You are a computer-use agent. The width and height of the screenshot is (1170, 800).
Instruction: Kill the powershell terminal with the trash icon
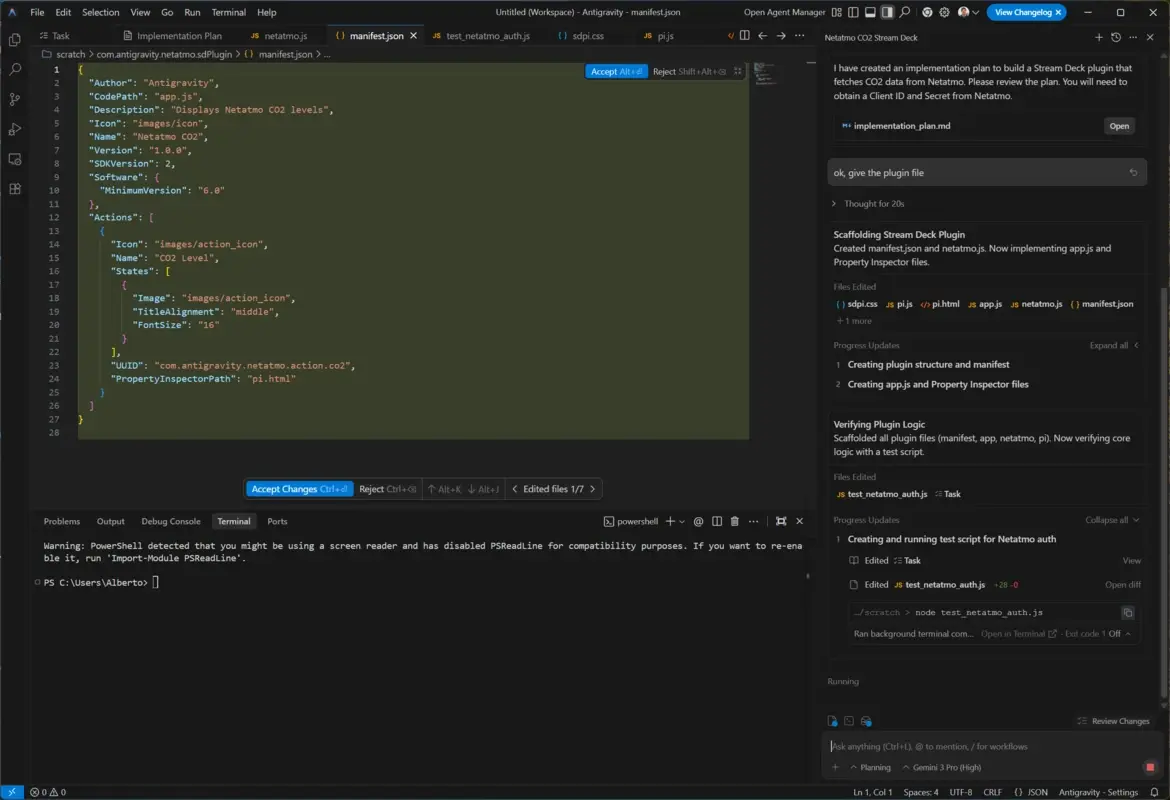click(x=735, y=521)
